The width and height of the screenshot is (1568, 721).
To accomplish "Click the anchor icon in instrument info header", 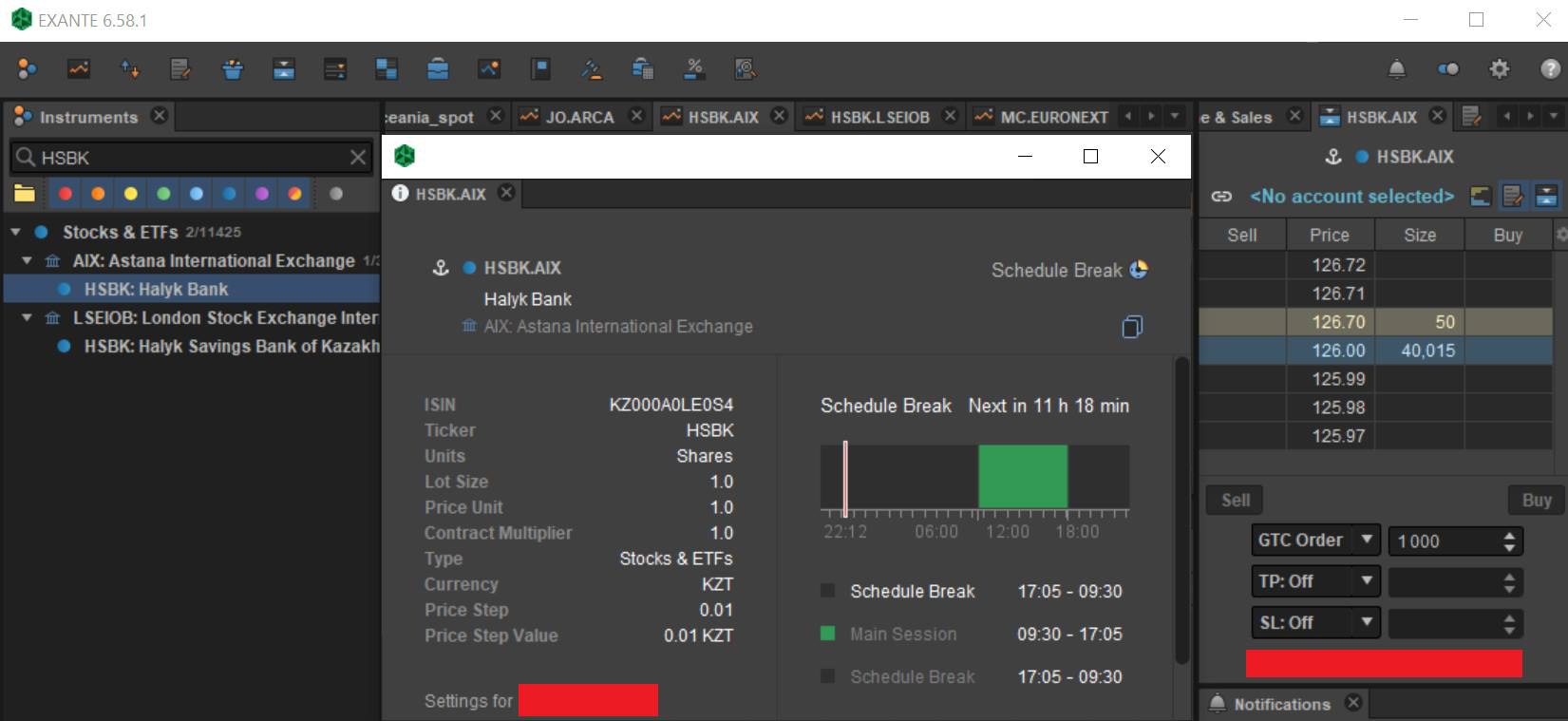I will pos(441,268).
